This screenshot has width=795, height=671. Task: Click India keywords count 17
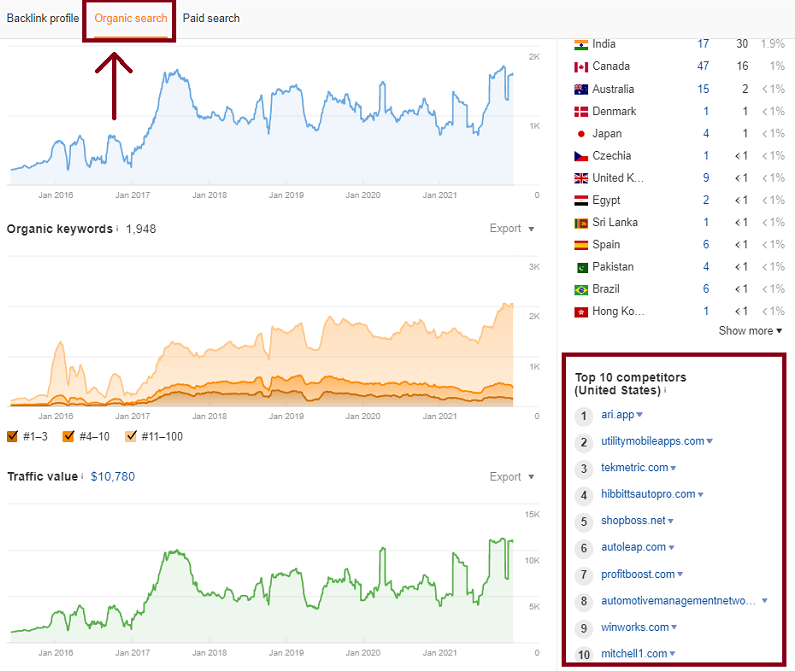[x=703, y=44]
